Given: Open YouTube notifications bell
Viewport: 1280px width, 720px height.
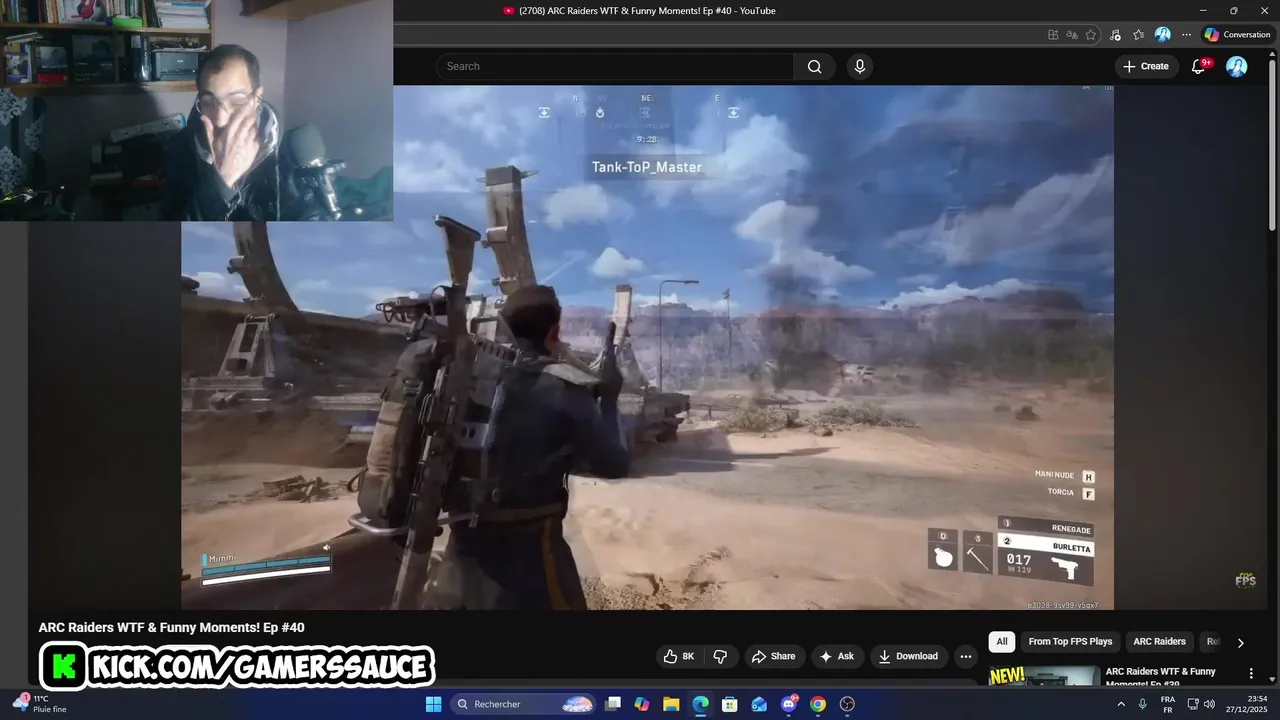Looking at the screenshot, I should (1199, 66).
